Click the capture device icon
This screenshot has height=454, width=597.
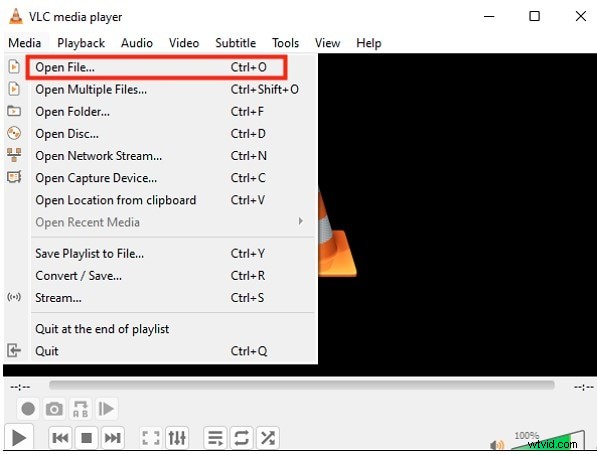(x=14, y=177)
